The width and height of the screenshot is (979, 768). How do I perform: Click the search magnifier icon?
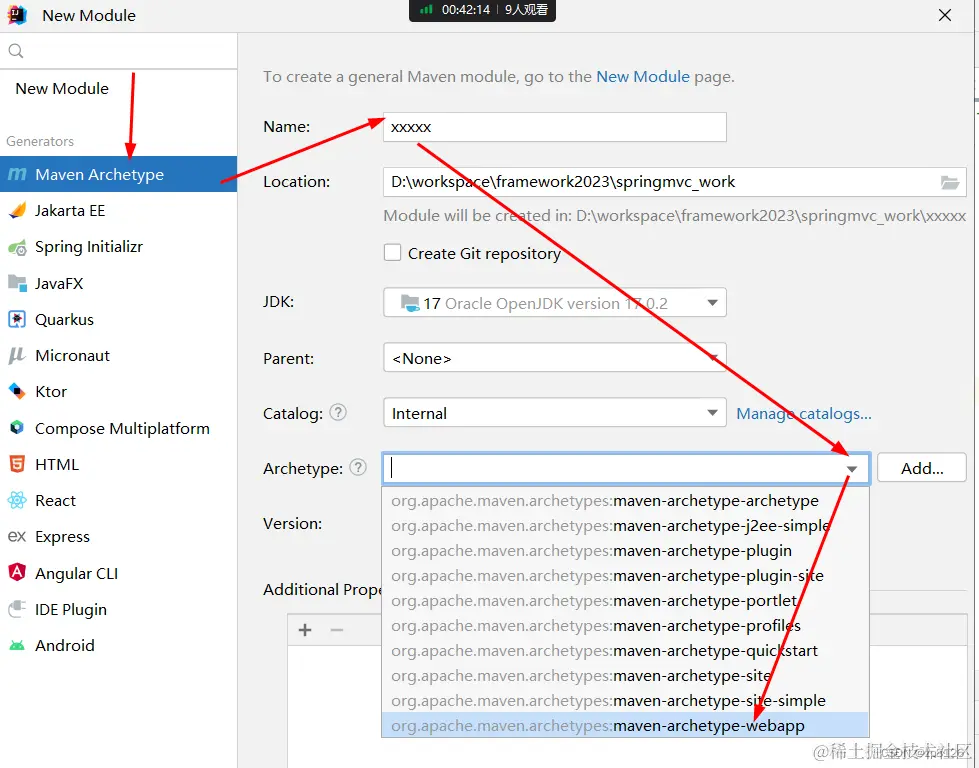tap(16, 51)
